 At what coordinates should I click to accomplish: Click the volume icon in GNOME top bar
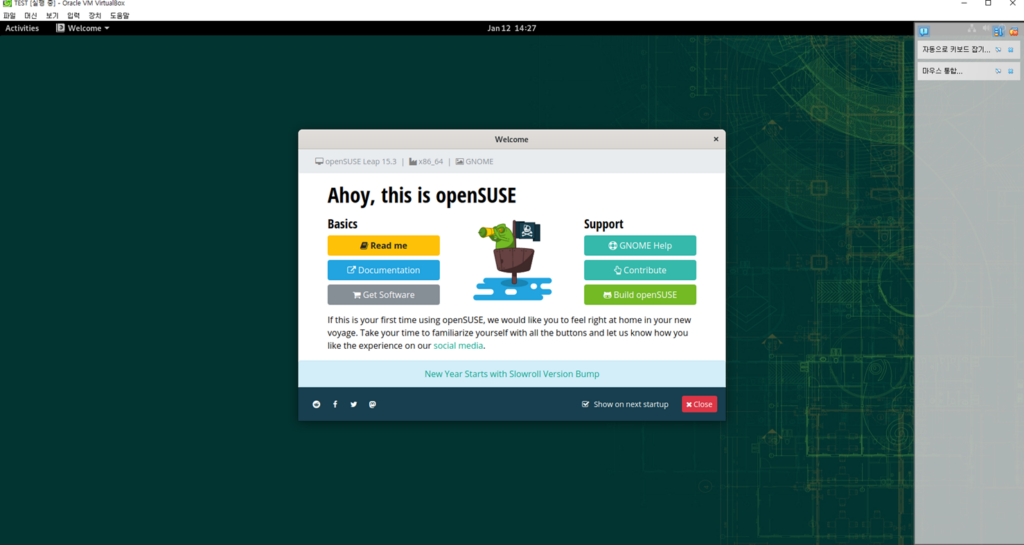[x=986, y=28]
